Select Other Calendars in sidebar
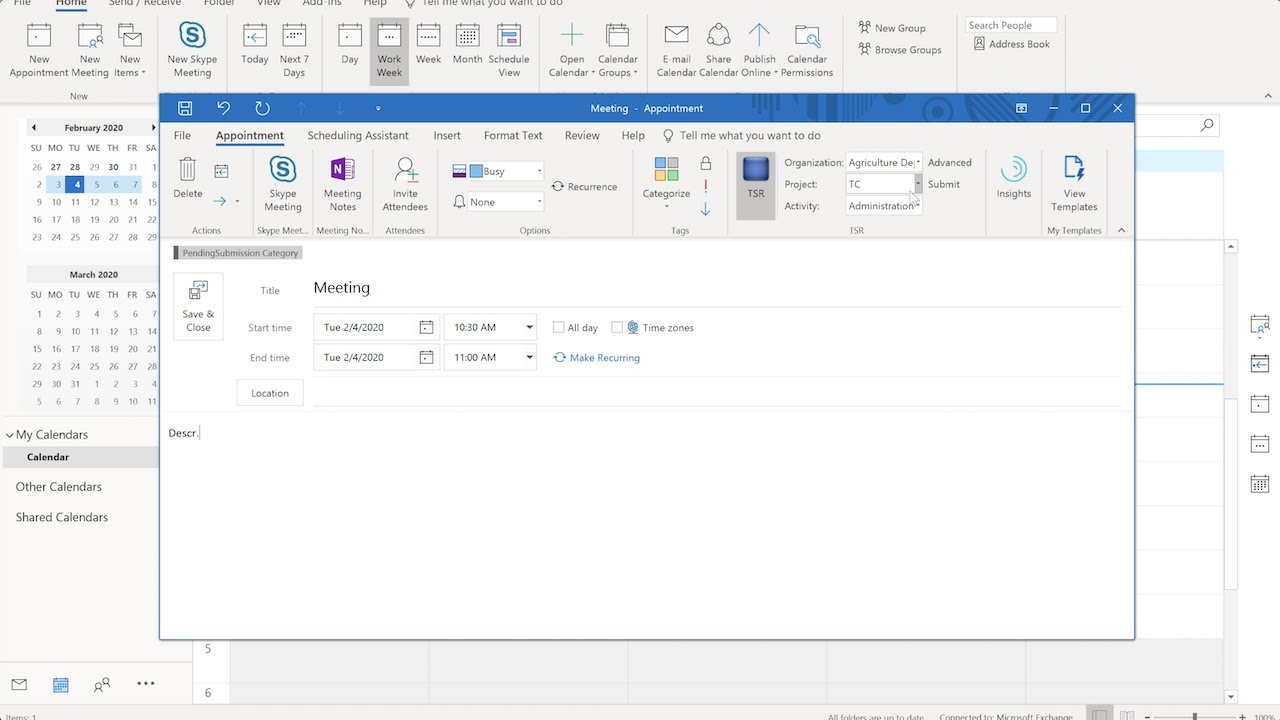Image resolution: width=1280 pixels, height=720 pixels. 59,487
